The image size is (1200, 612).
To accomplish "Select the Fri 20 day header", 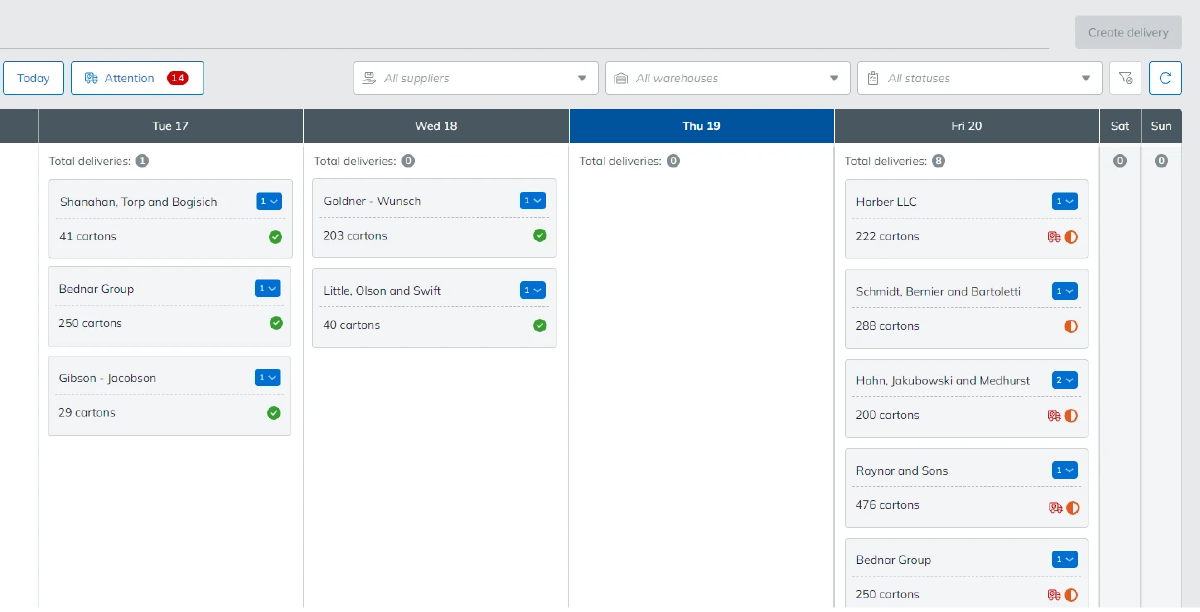I will 967,126.
